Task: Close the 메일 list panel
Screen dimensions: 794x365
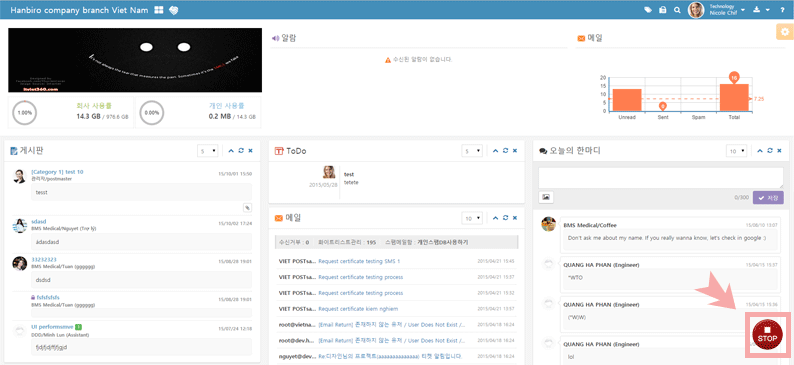Action: [x=515, y=218]
